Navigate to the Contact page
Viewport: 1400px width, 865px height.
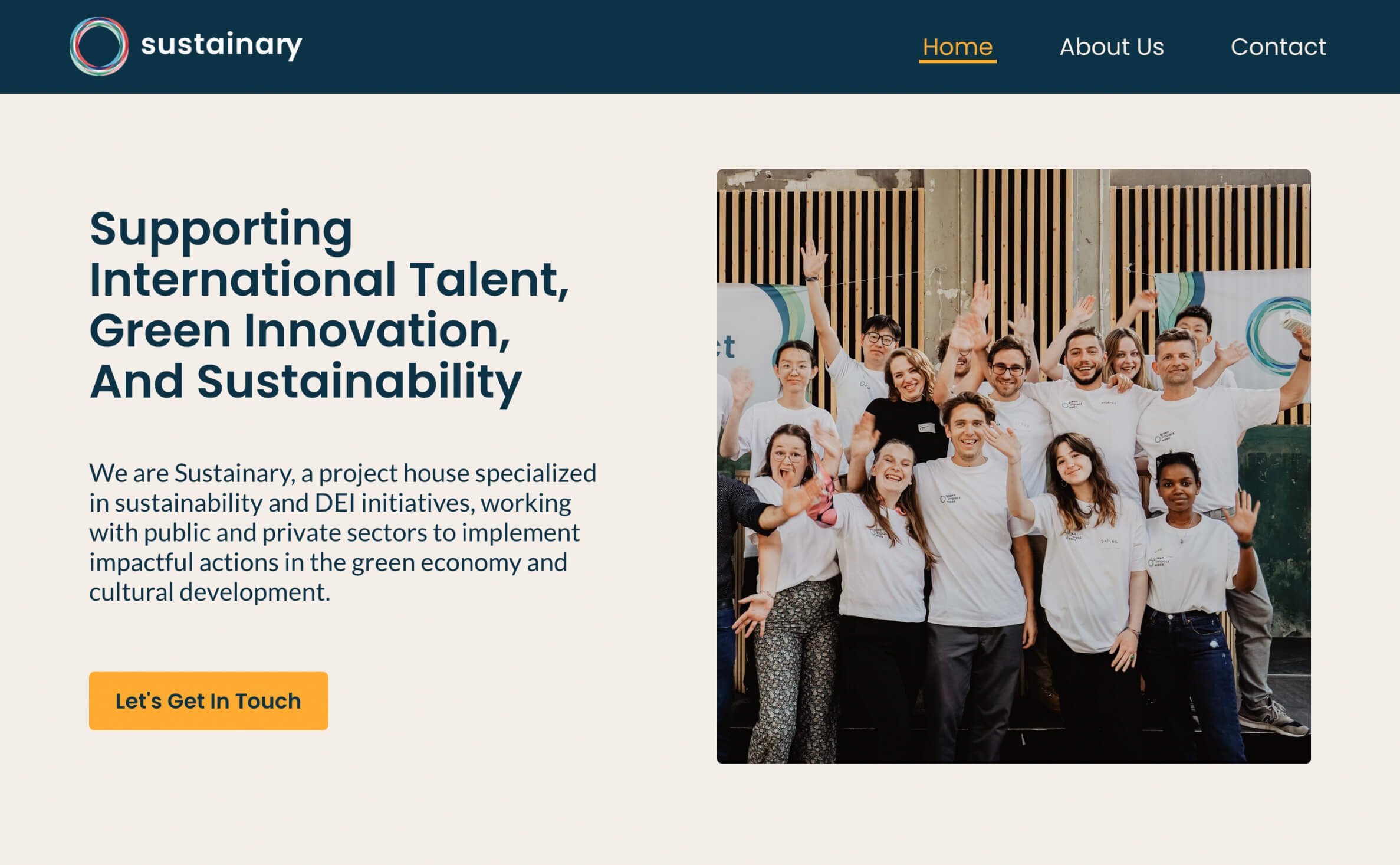[1278, 47]
